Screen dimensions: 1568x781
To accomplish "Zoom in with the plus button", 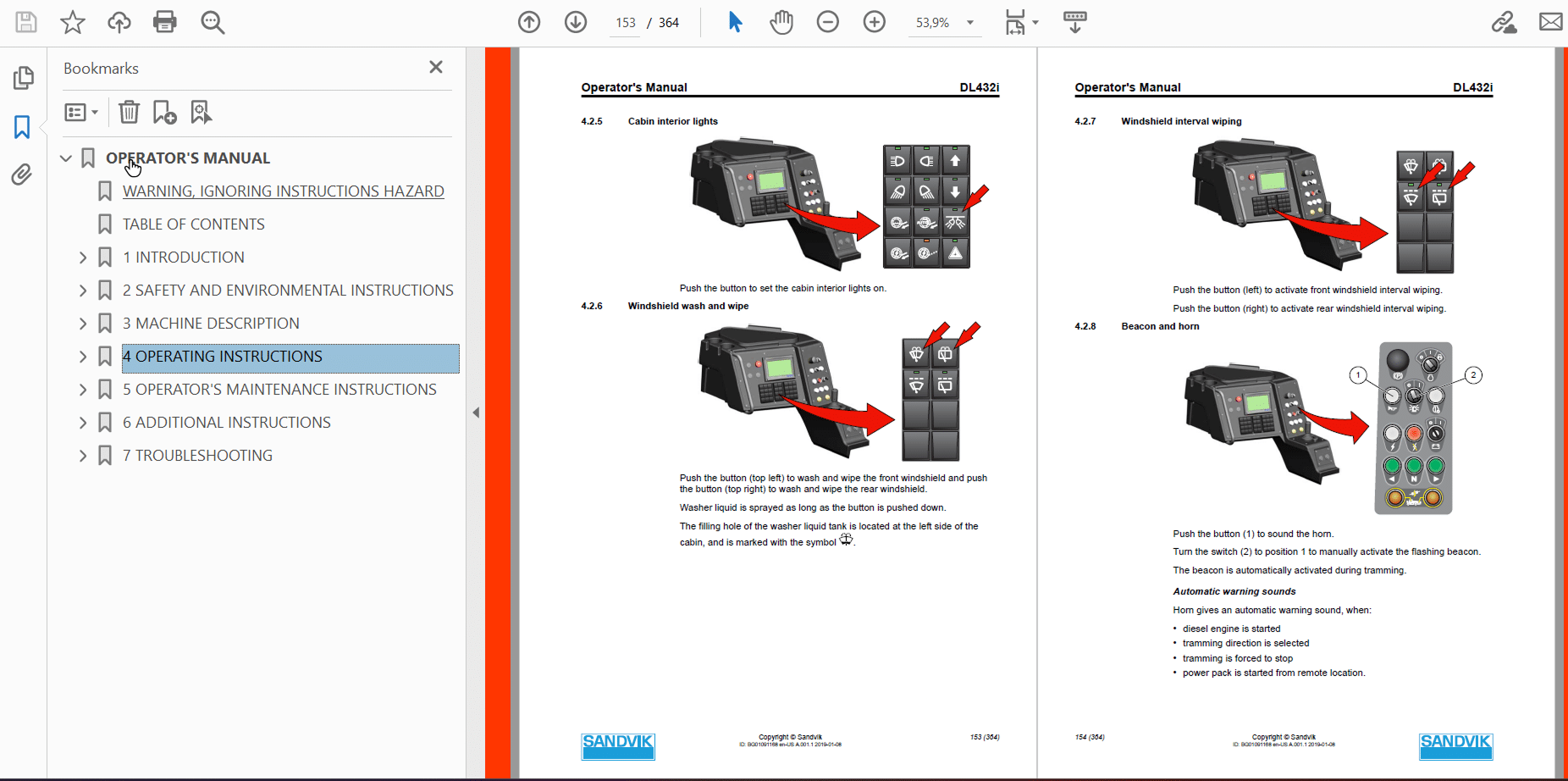I will (875, 22).
